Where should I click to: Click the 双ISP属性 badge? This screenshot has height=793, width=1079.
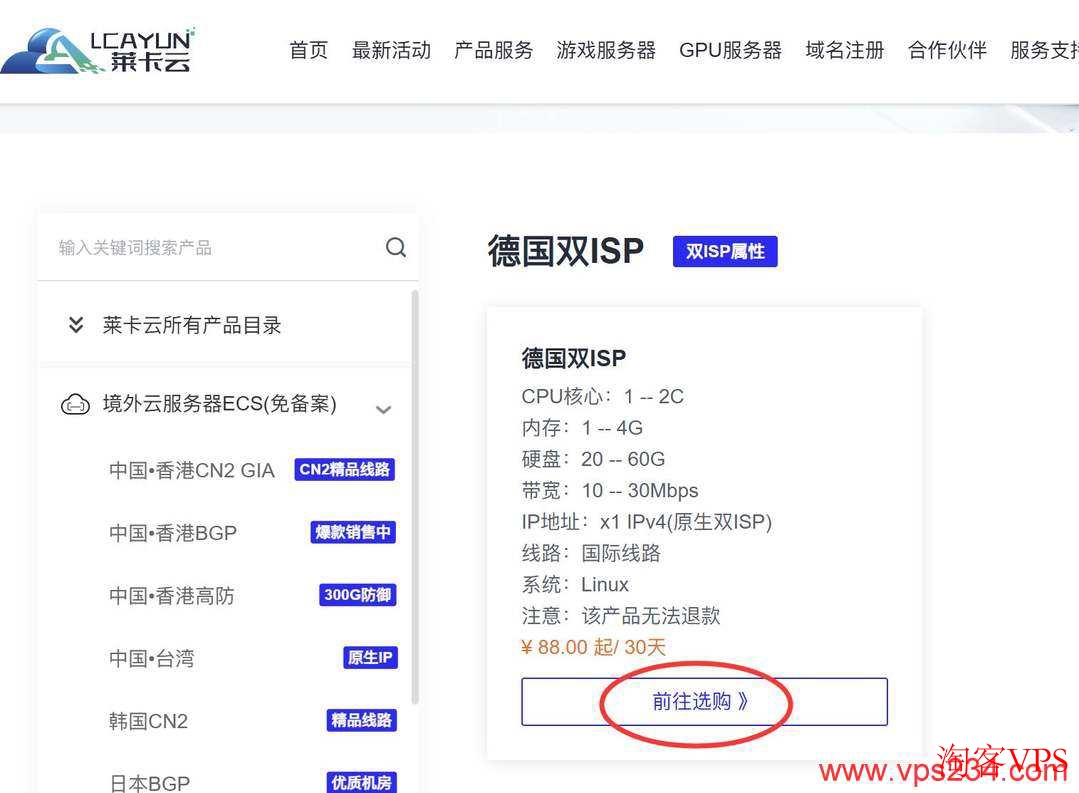(x=725, y=251)
